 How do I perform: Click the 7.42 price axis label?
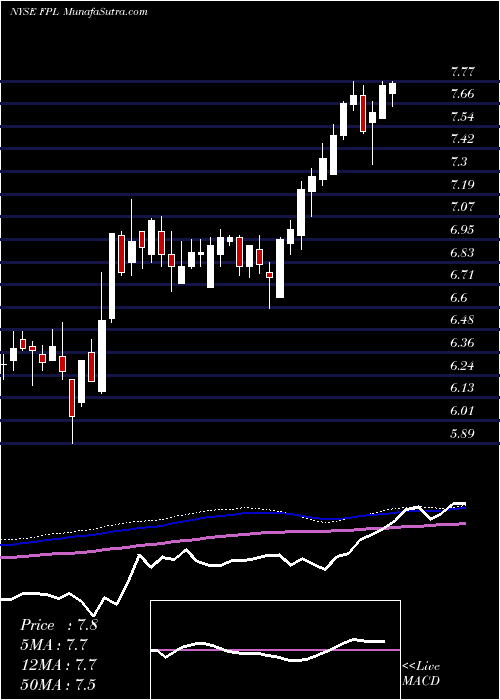[x=462, y=139]
